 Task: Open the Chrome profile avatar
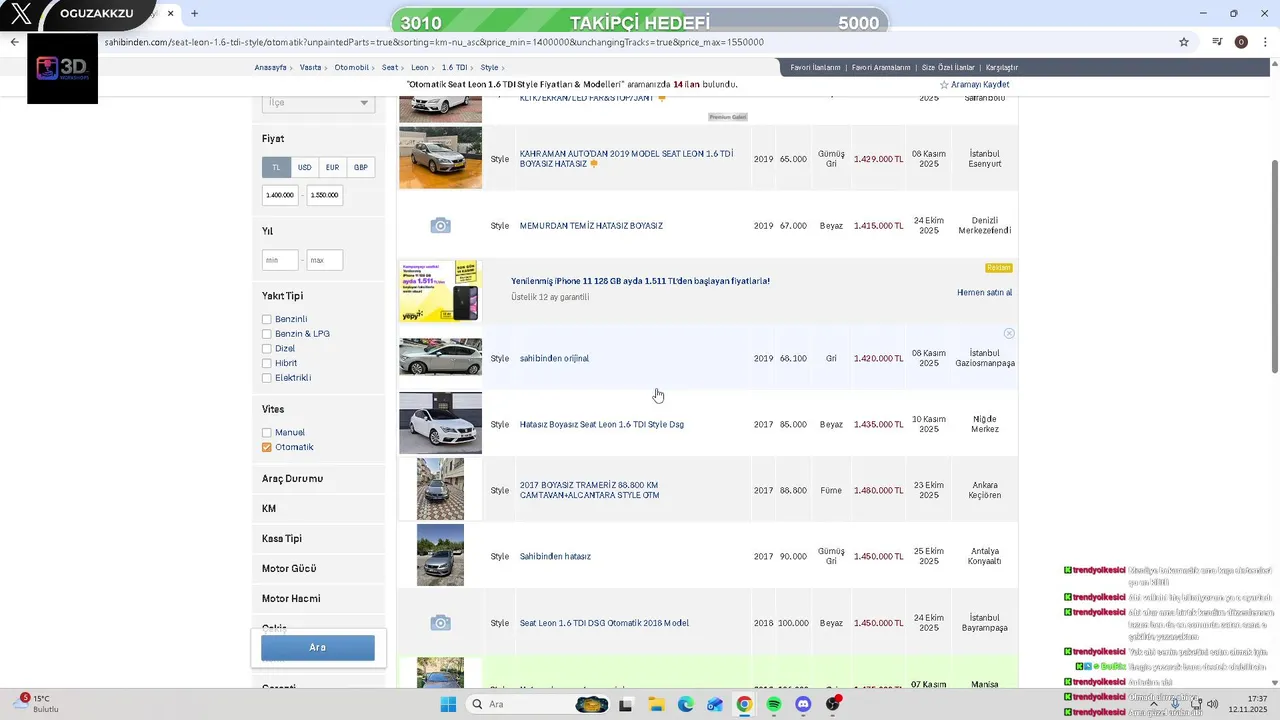coord(1241,42)
